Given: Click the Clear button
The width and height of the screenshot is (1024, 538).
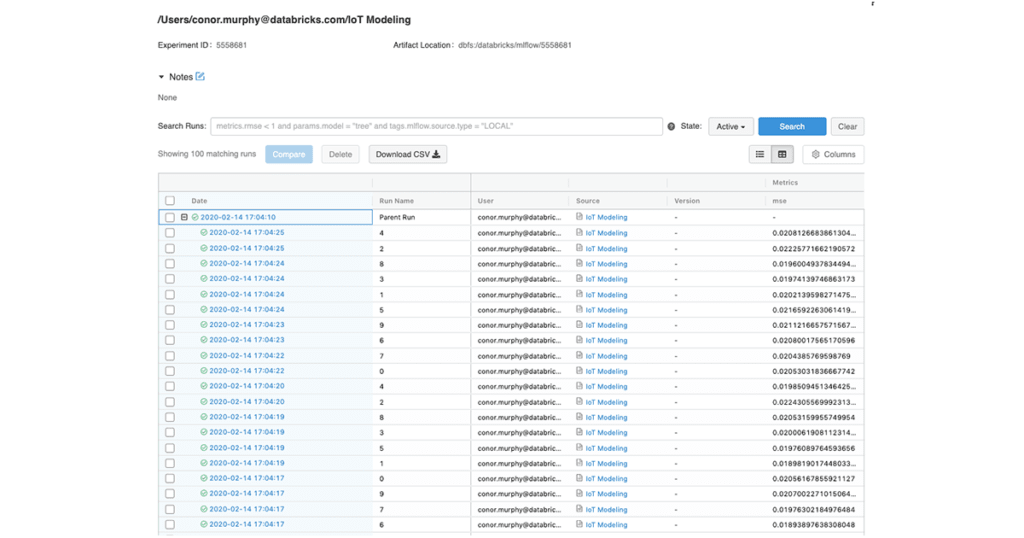Looking at the screenshot, I should [847, 127].
